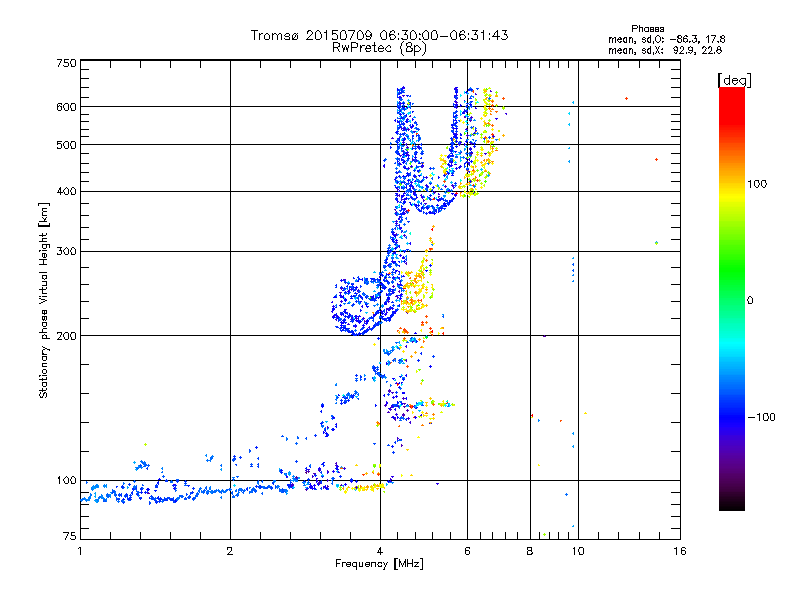Click the "Phases" header text
Viewport: 800px width, 600px height.
pos(647,29)
